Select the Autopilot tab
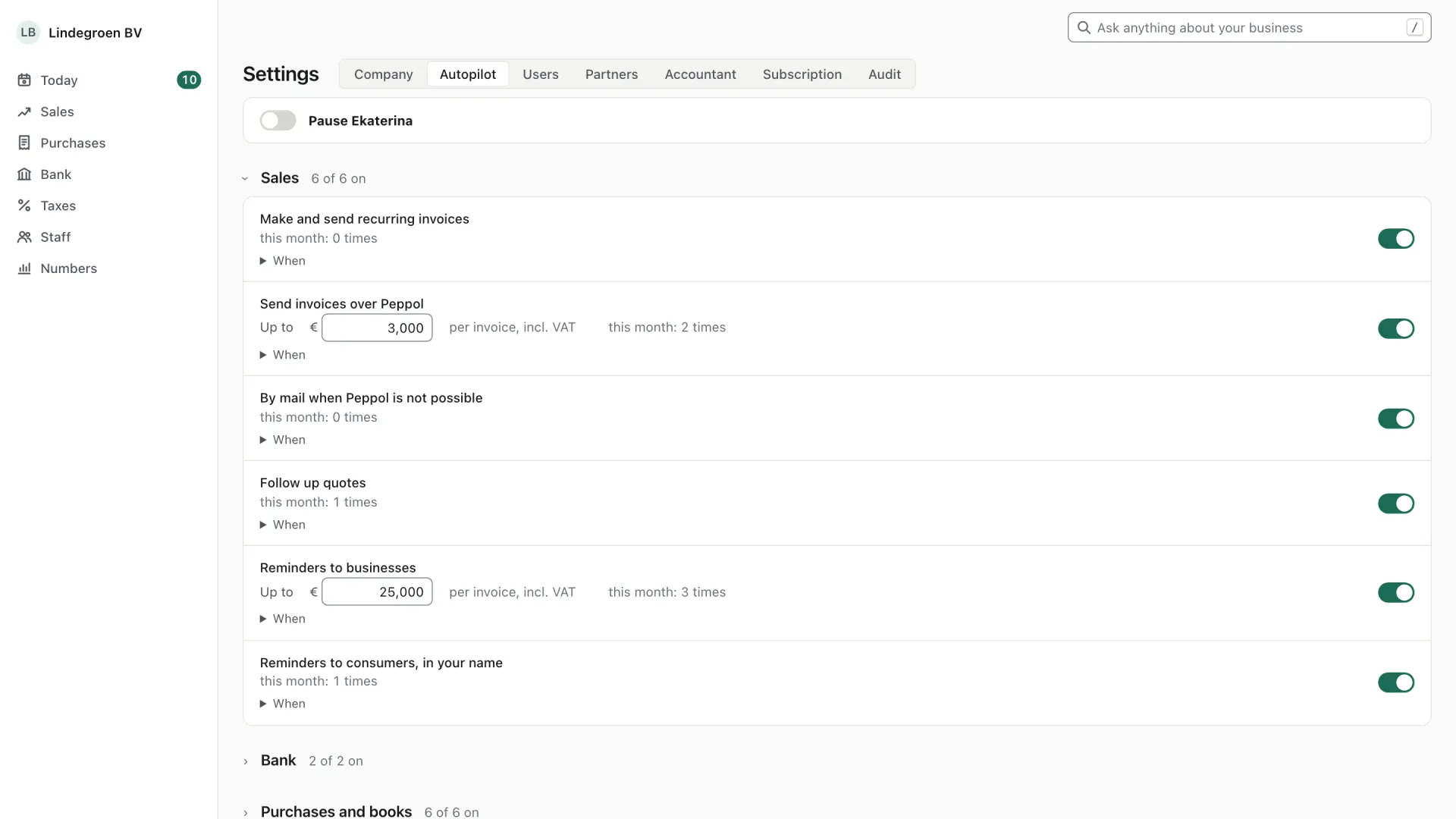Image resolution: width=1456 pixels, height=819 pixels. pyautogui.click(x=468, y=74)
